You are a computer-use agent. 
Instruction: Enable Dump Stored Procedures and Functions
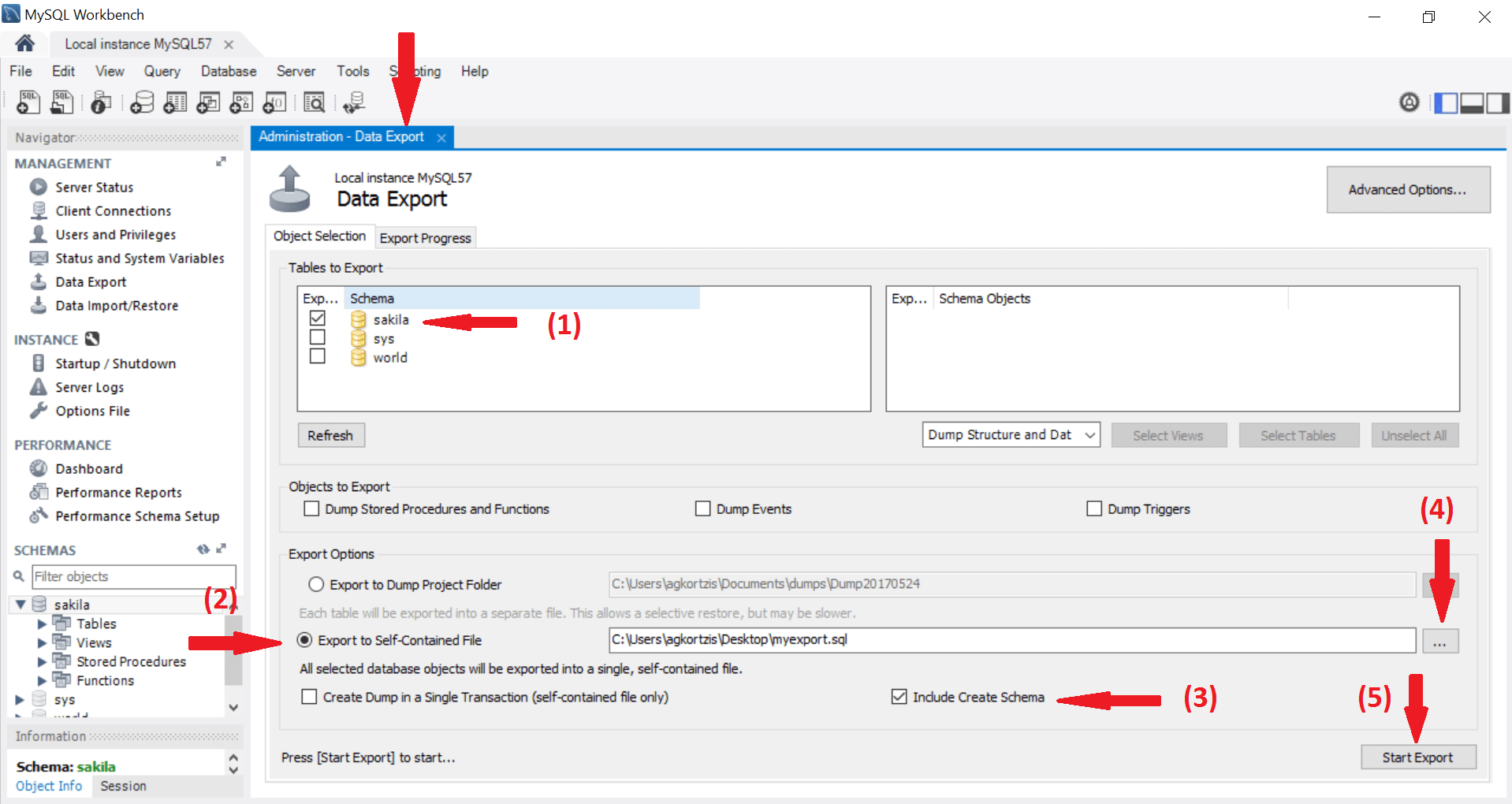click(x=311, y=509)
